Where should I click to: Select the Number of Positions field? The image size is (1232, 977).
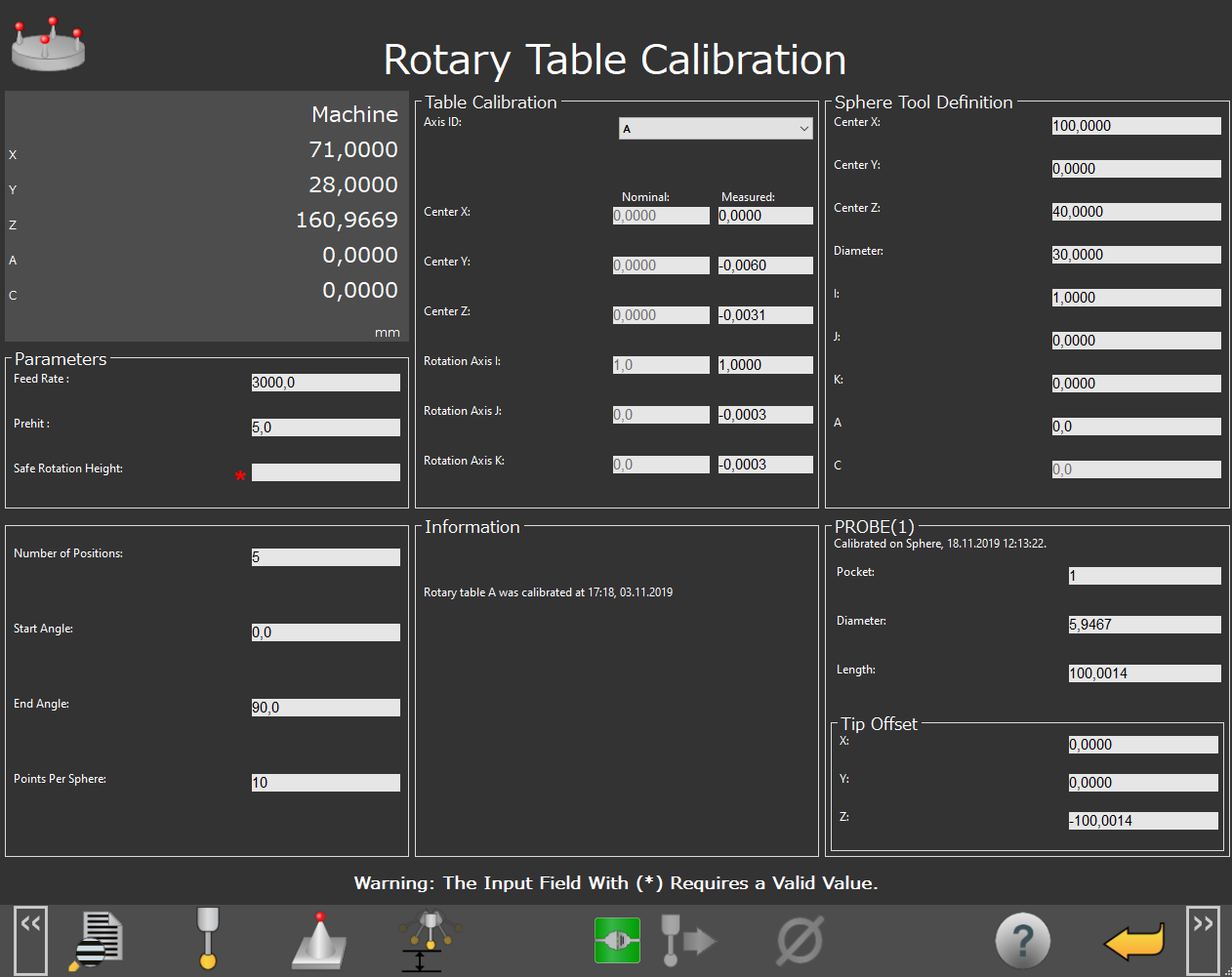[325, 557]
